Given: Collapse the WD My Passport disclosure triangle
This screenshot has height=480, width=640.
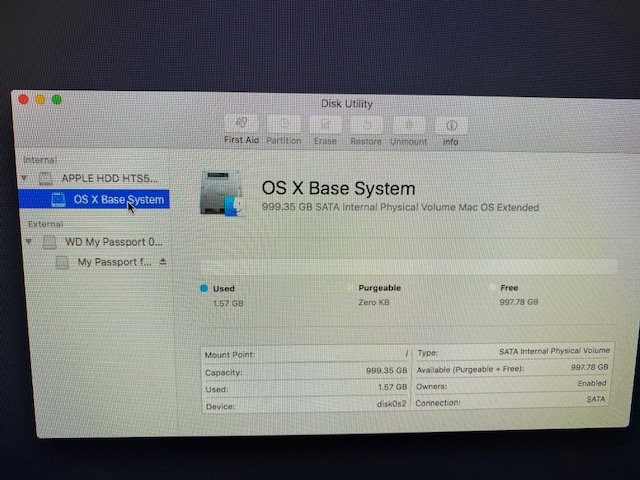Looking at the screenshot, I should point(29,241).
